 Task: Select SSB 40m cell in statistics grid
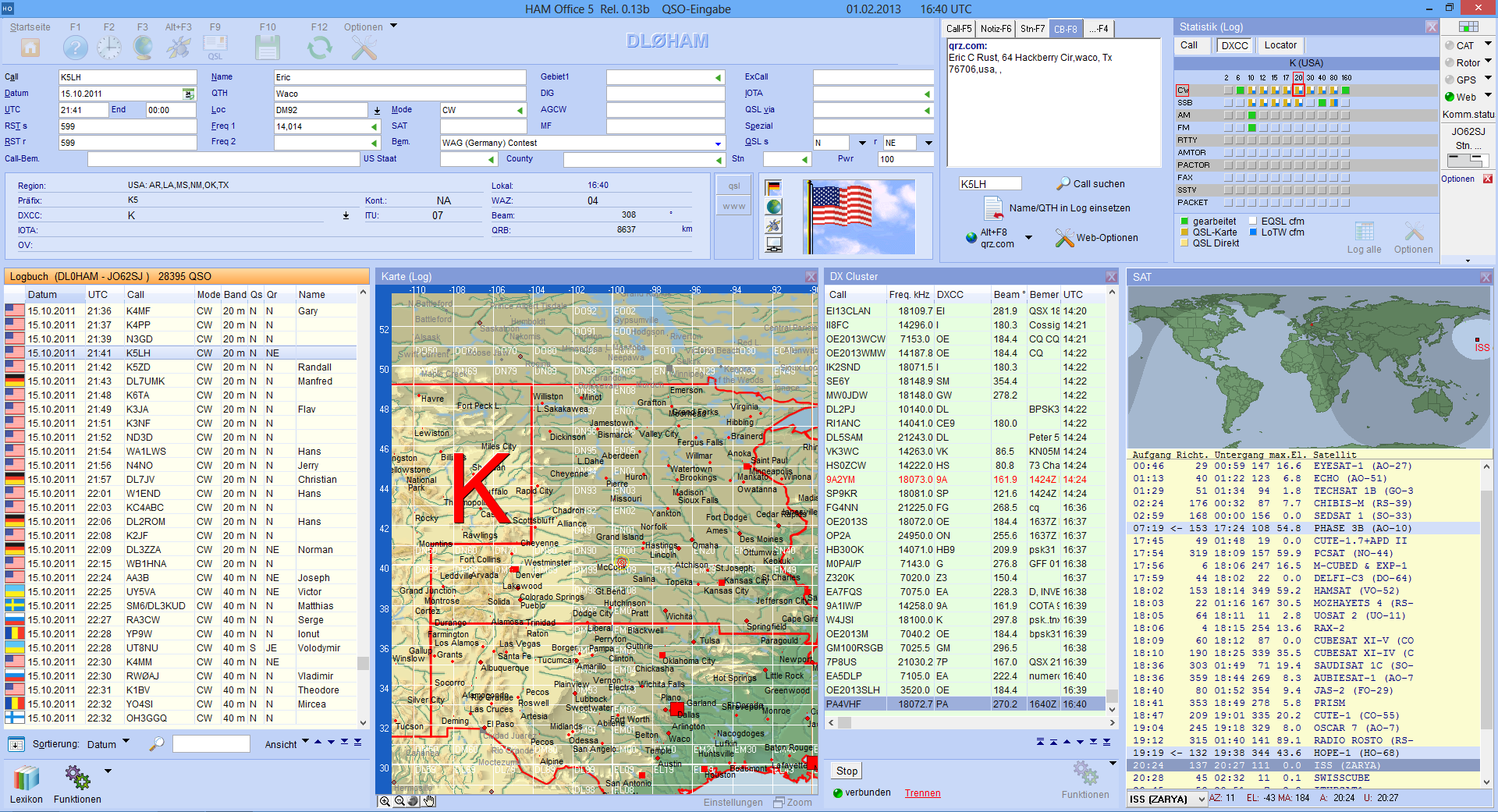tap(1322, 103)
